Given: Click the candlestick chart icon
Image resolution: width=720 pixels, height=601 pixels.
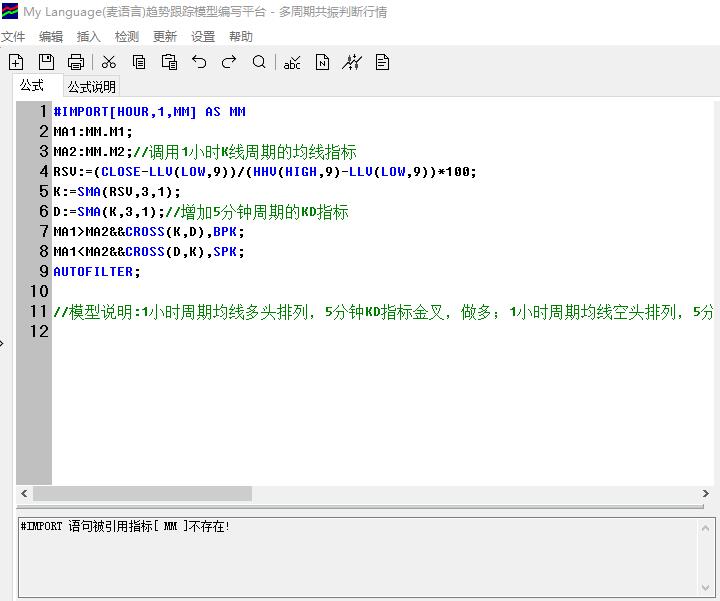Looking at the screenshot, I should [352, 62].
